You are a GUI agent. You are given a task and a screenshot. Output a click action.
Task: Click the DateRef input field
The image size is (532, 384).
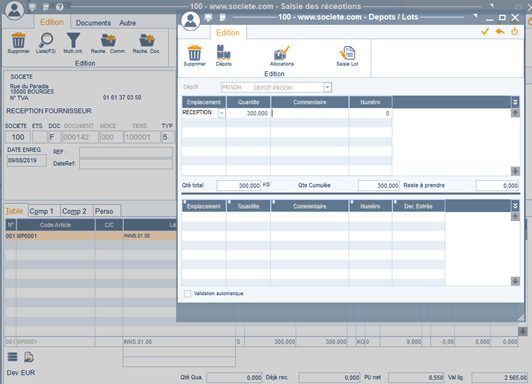coord(126,164)
